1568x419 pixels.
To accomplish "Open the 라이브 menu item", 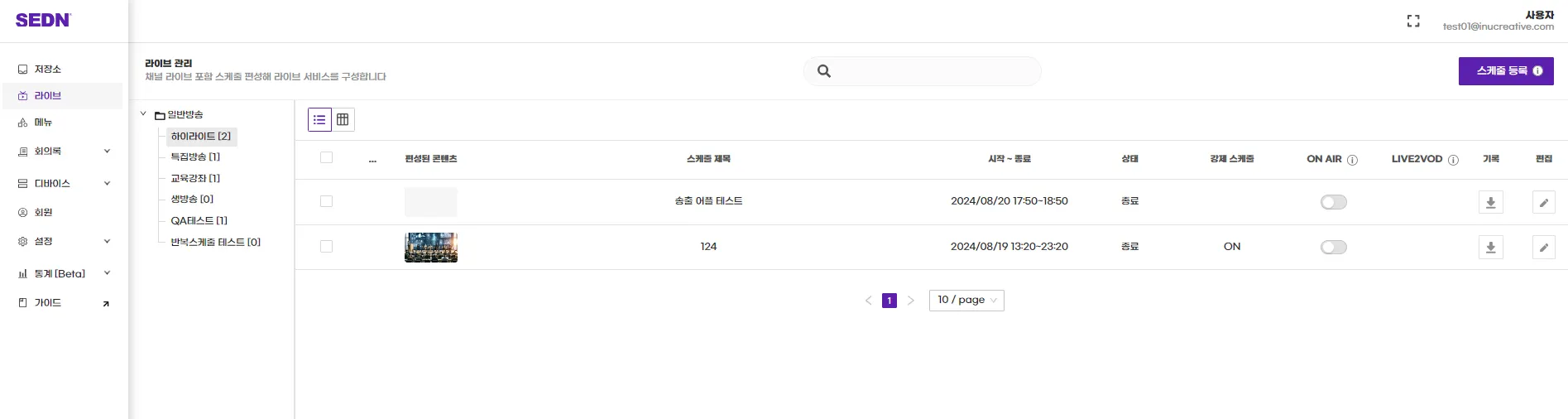I will click(x=63, y=96).
